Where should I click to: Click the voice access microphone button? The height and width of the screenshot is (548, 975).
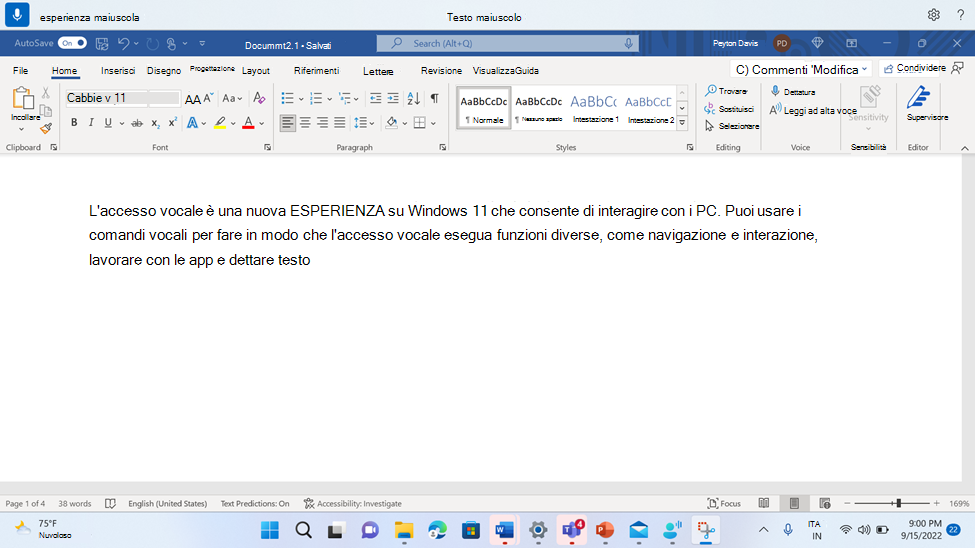[17, 14]
